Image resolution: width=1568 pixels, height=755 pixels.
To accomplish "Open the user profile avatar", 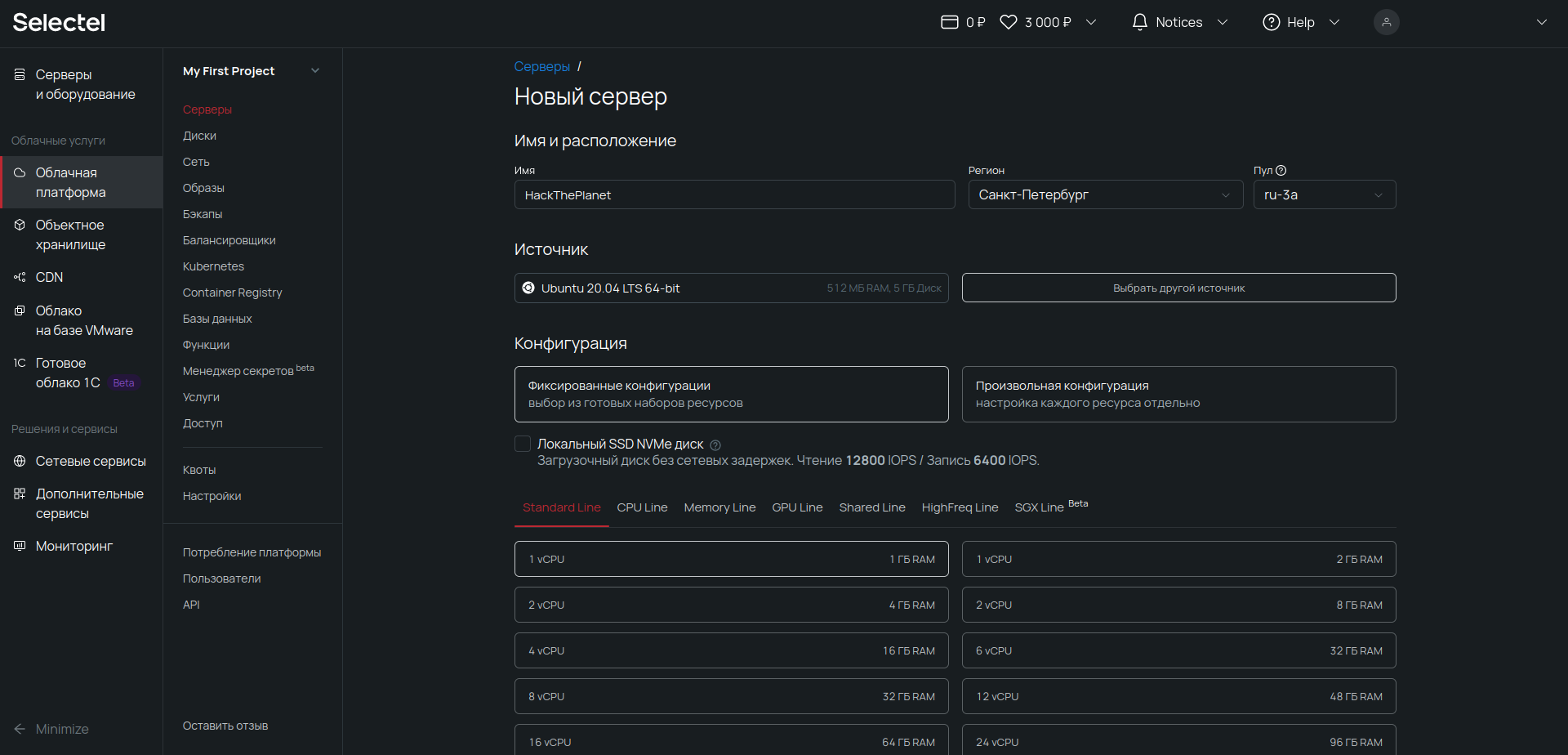I will point(1386,22).
